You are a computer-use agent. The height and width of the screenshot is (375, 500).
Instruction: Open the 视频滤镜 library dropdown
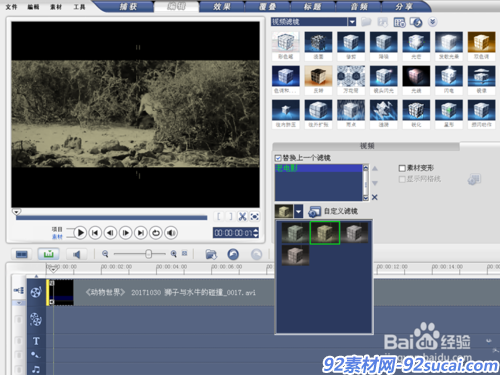tap(352, 22)
